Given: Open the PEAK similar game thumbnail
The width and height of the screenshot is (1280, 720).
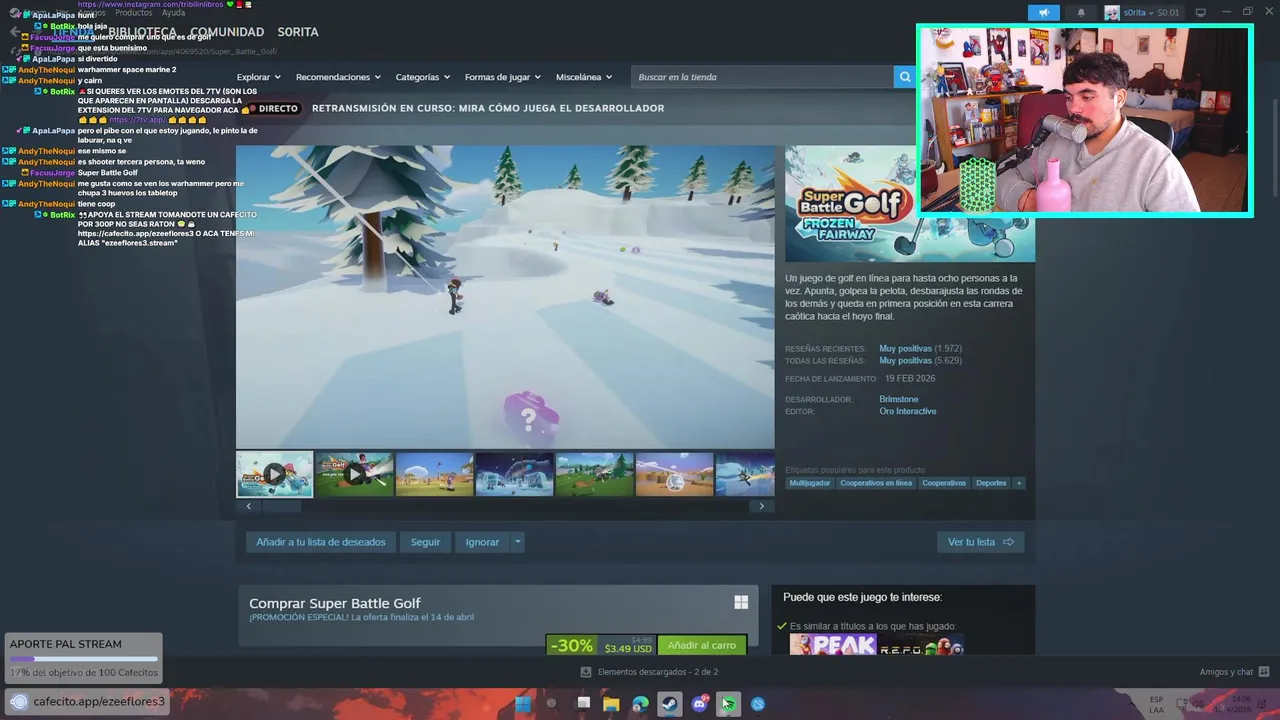Looking at the screenshot, I should pos(833,644).
